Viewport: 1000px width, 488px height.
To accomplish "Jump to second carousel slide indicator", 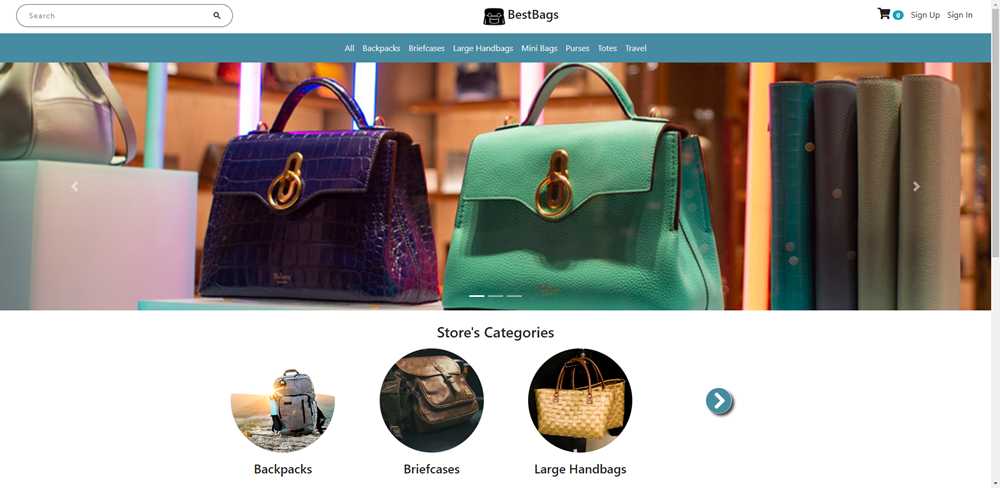I will [x=496, y=296].
